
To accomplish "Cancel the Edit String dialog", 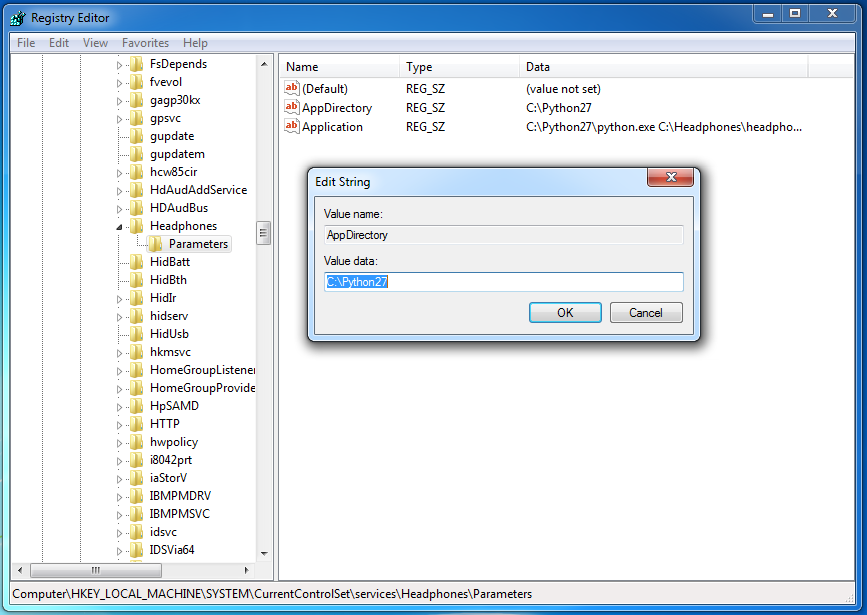I will click(646, 312).
